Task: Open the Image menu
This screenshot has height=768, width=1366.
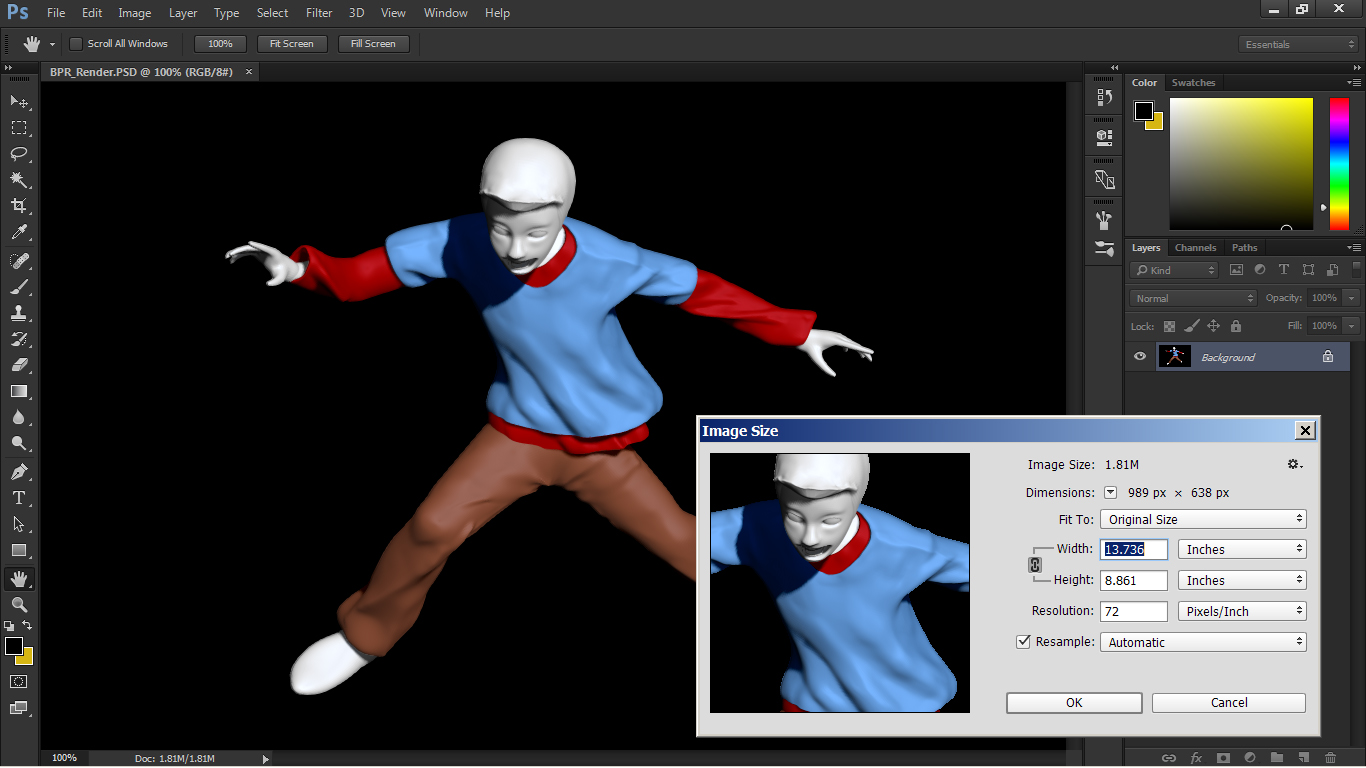Action: pos(134,12)
